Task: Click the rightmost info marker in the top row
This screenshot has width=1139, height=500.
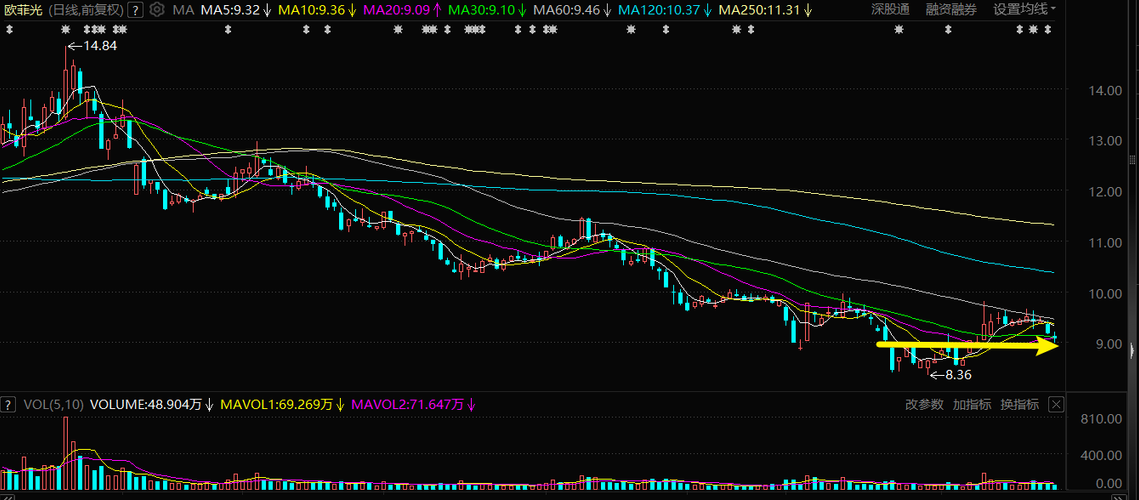Action: pos(1047,30)
